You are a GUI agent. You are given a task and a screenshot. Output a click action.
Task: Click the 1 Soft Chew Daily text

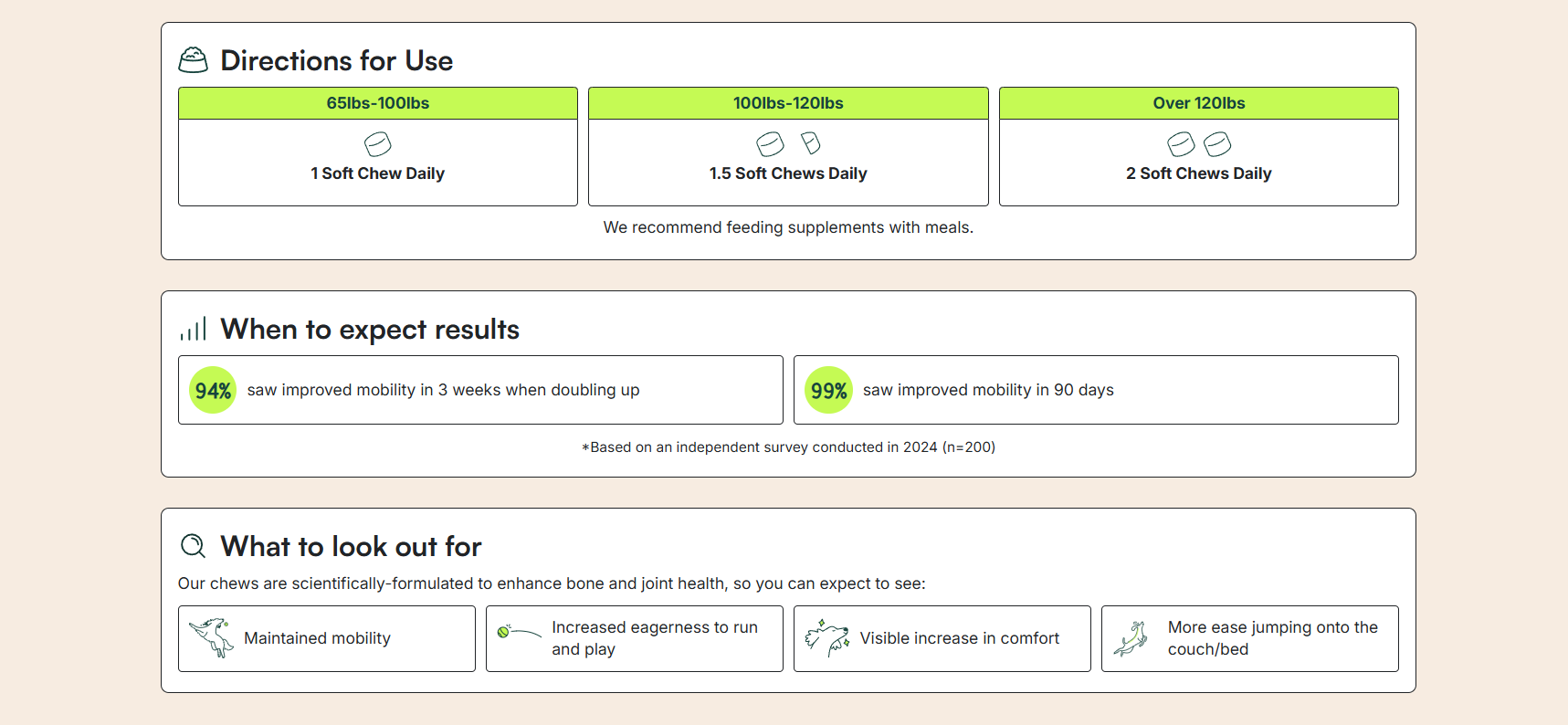(x=377, y=173)
